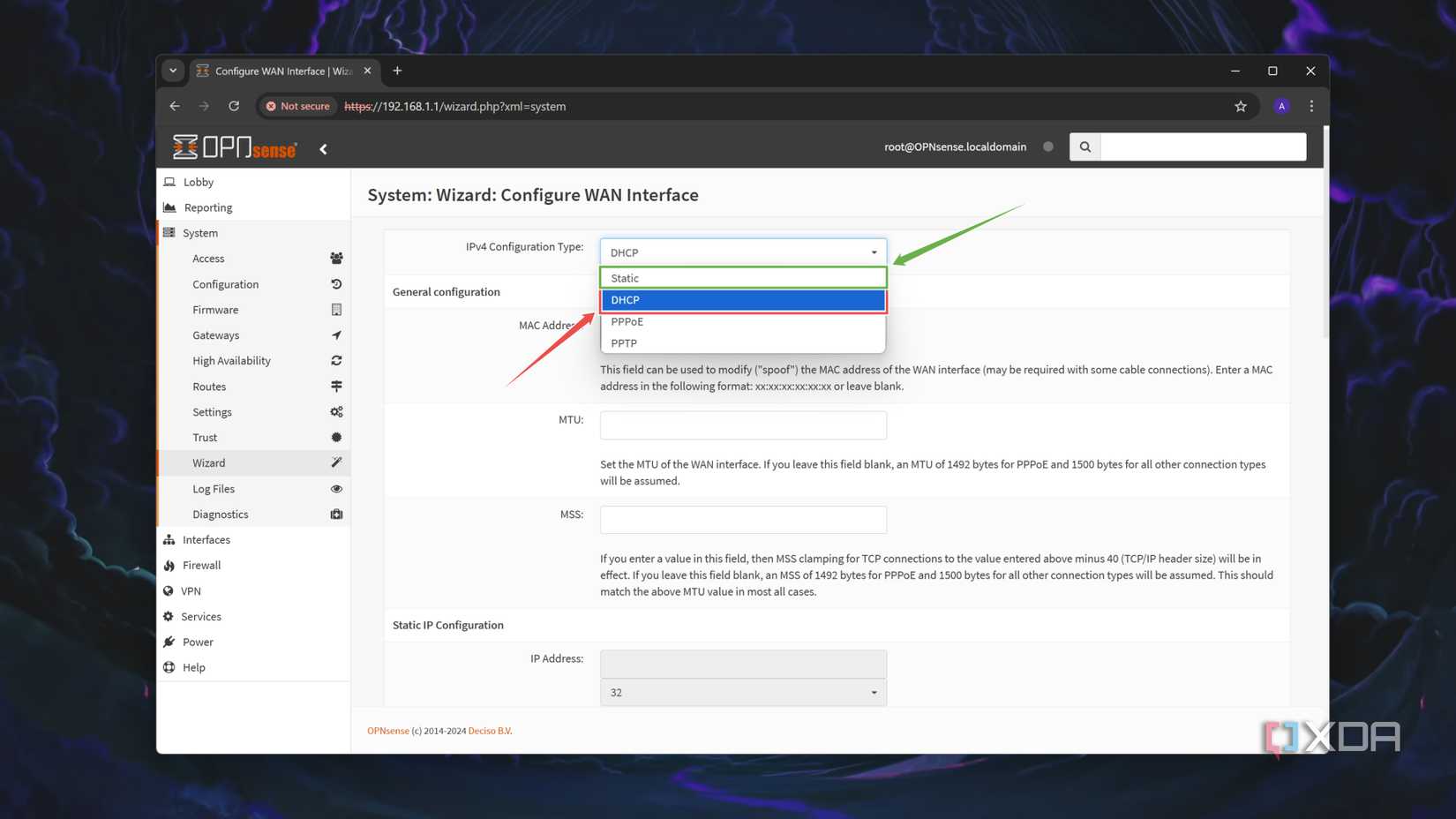
Task: Click the Log Files eye icon
Action: (336, 488)
